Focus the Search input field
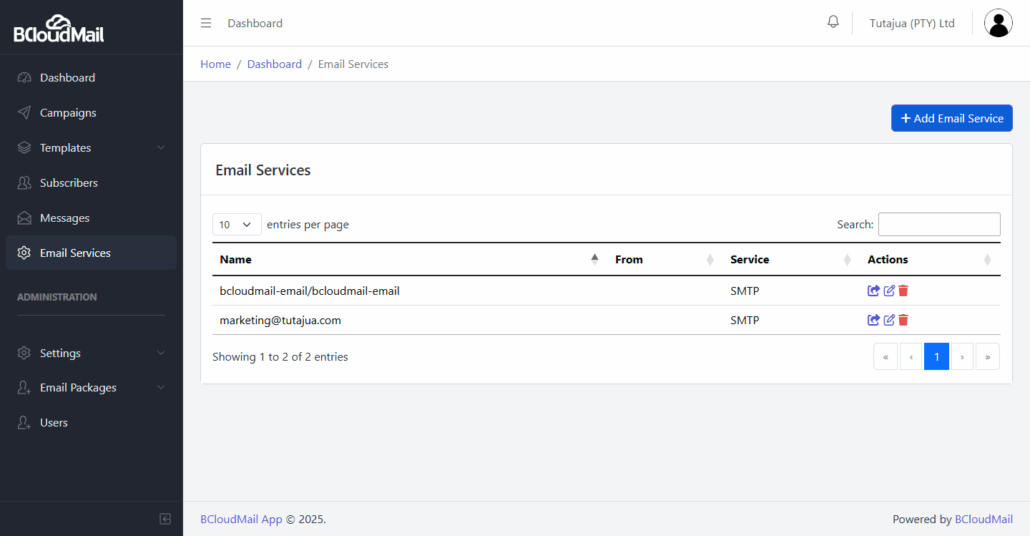Viewport: 1030px width, 536px height. (939, 224)
